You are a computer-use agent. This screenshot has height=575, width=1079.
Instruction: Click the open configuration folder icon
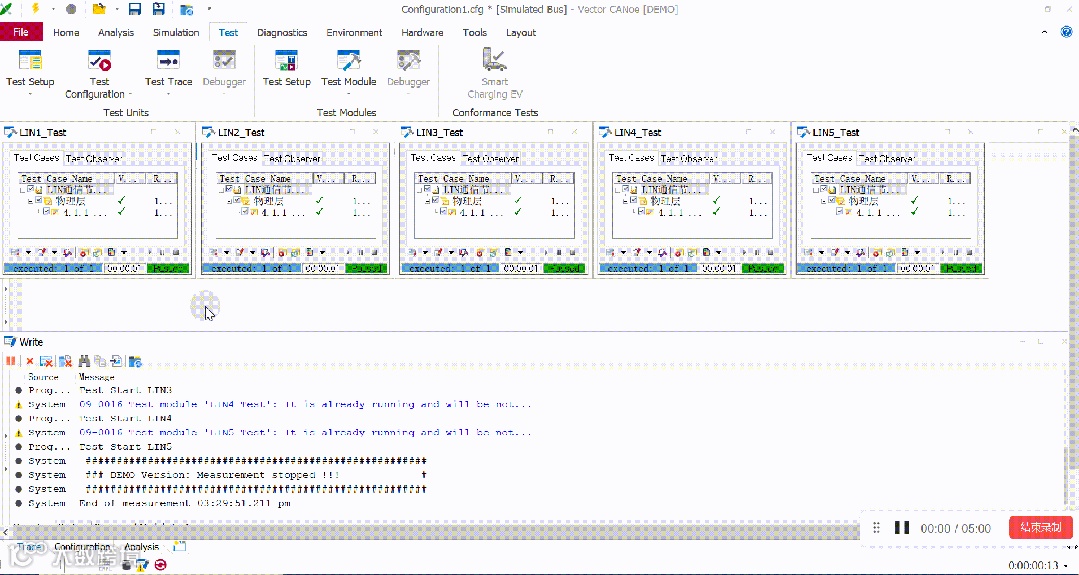[x=99, y=9]
